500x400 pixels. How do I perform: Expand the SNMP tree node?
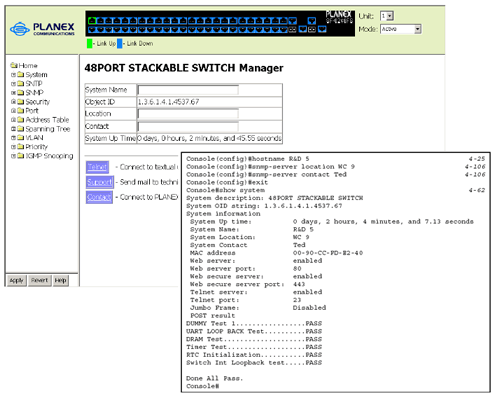coord(13,93)
